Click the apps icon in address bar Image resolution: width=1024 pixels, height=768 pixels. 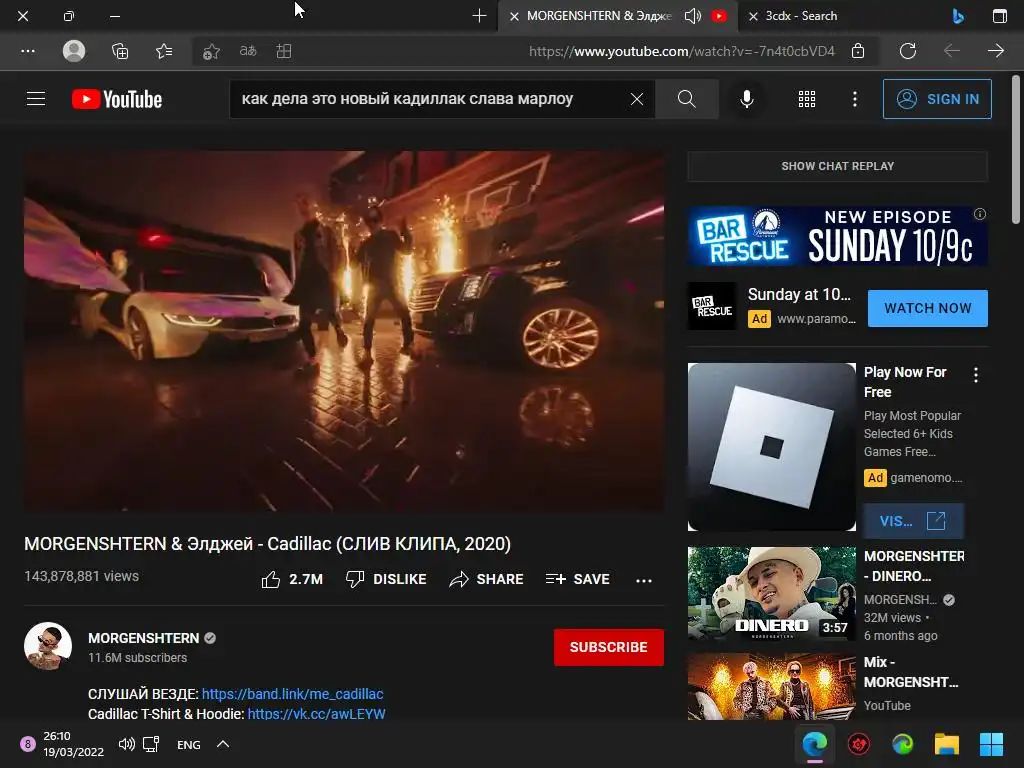click(x=283, y=51)
